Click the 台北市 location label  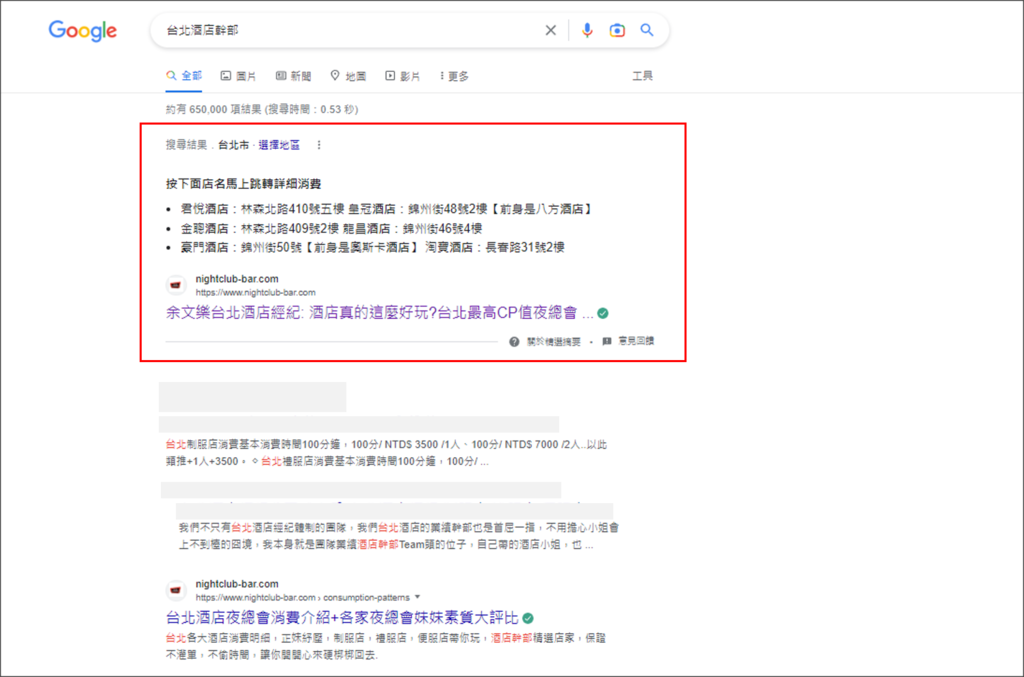coord(233,145)
